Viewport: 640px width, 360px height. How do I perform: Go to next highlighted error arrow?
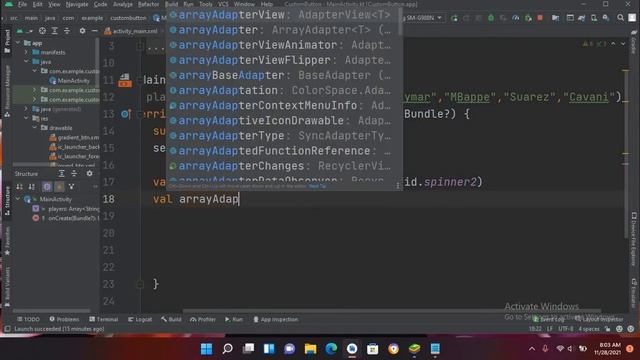(x=622, y=44)
